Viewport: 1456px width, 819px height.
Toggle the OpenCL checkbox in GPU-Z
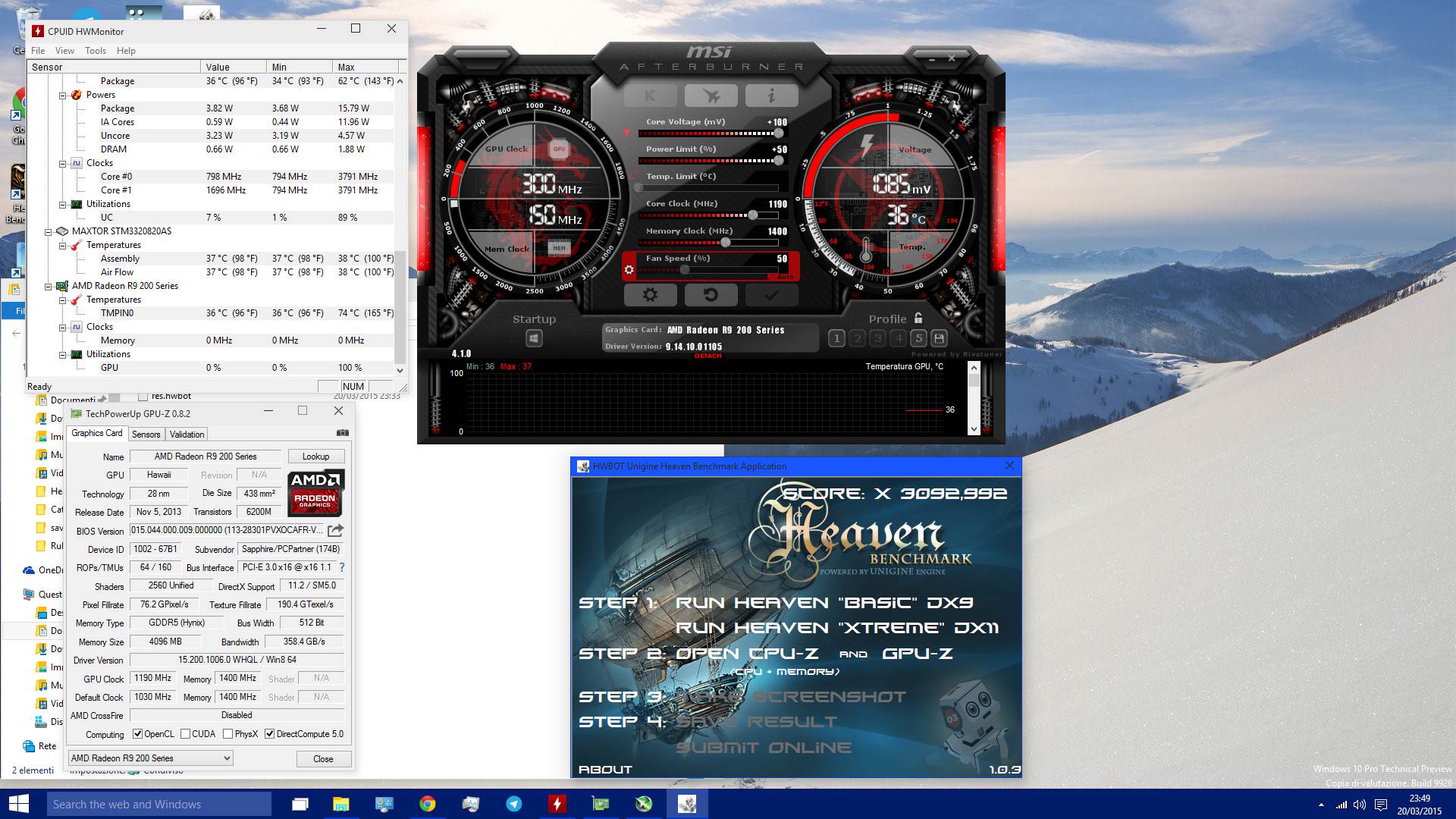137,734
